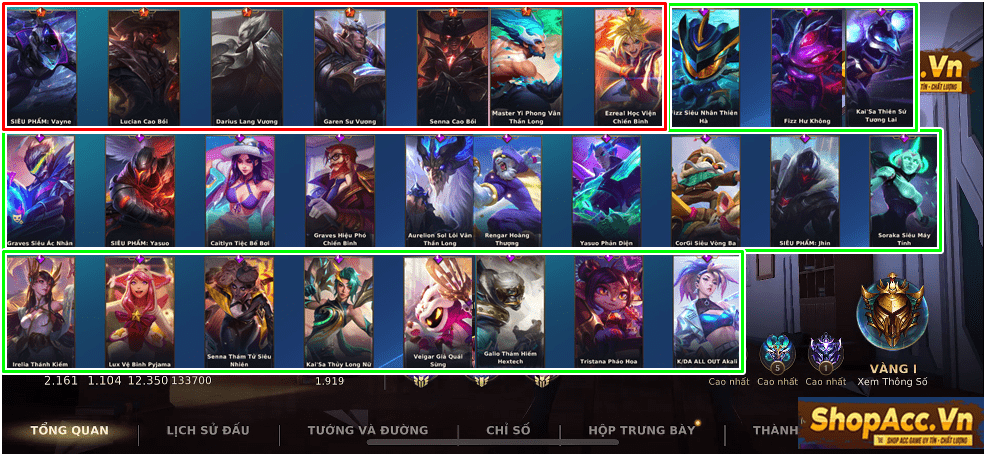This screenshot has width=984, height=454.
Task: View the Tristana Pháo Hoa skin card
Action: point(609,312)
